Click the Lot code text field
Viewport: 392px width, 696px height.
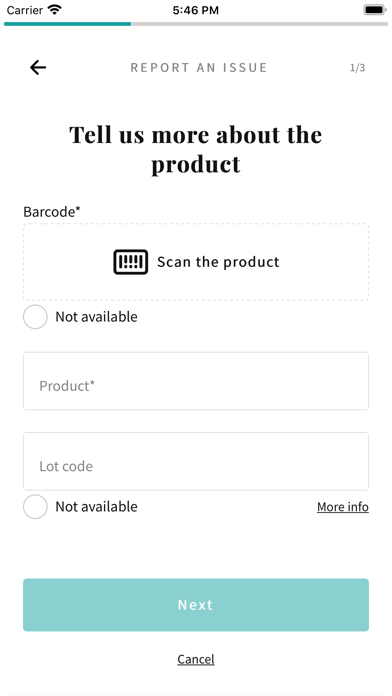196,461
